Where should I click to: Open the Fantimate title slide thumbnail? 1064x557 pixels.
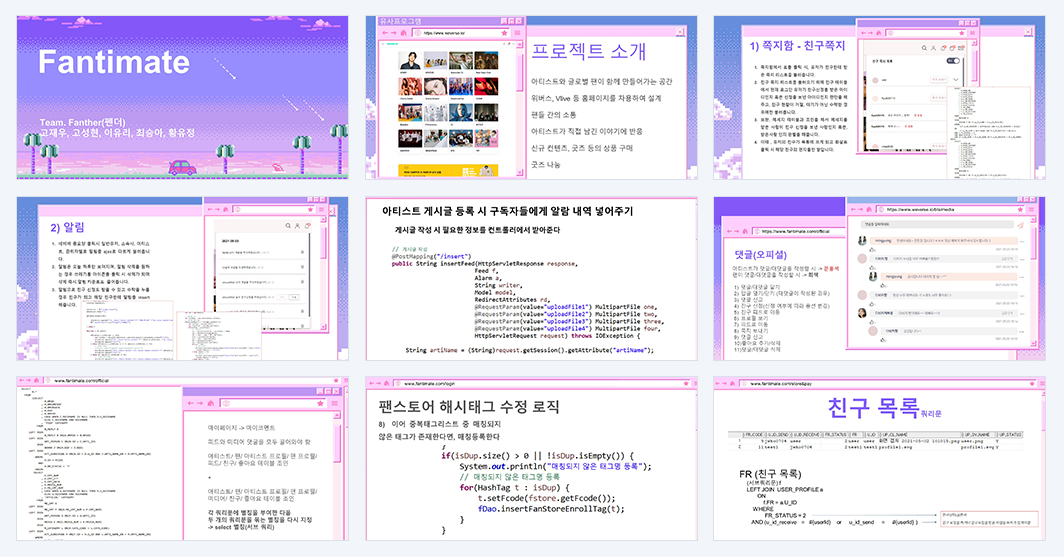(x=183, y=98)
